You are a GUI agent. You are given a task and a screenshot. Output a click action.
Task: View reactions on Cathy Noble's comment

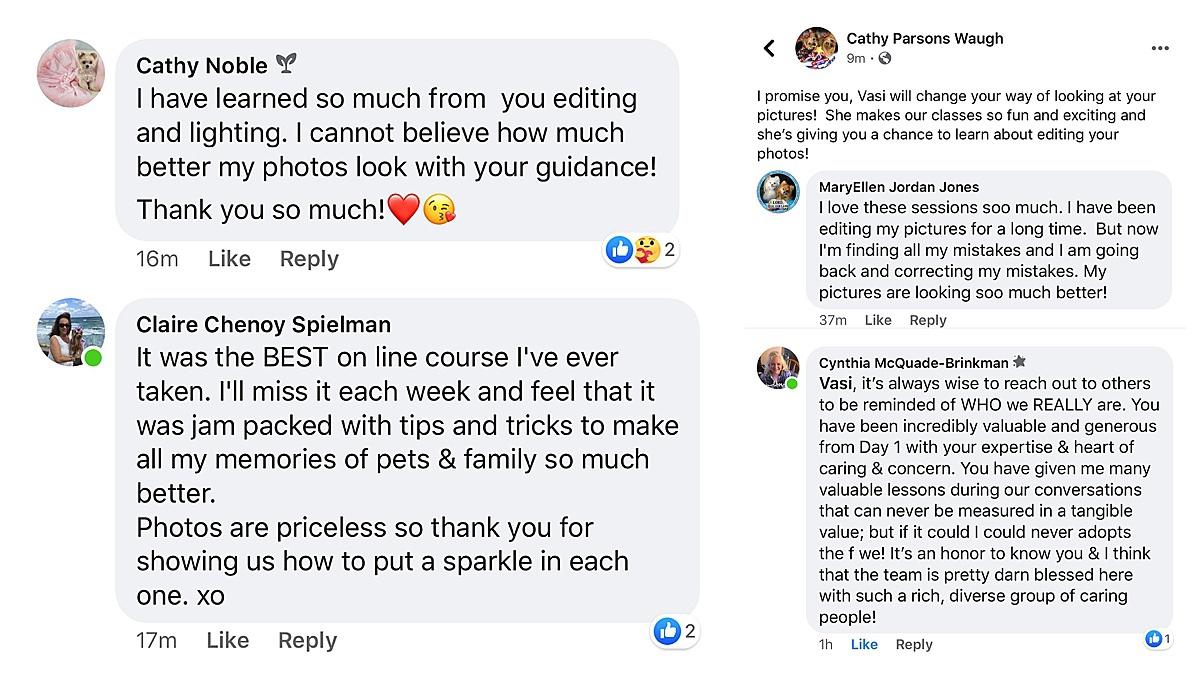[641, 249]
